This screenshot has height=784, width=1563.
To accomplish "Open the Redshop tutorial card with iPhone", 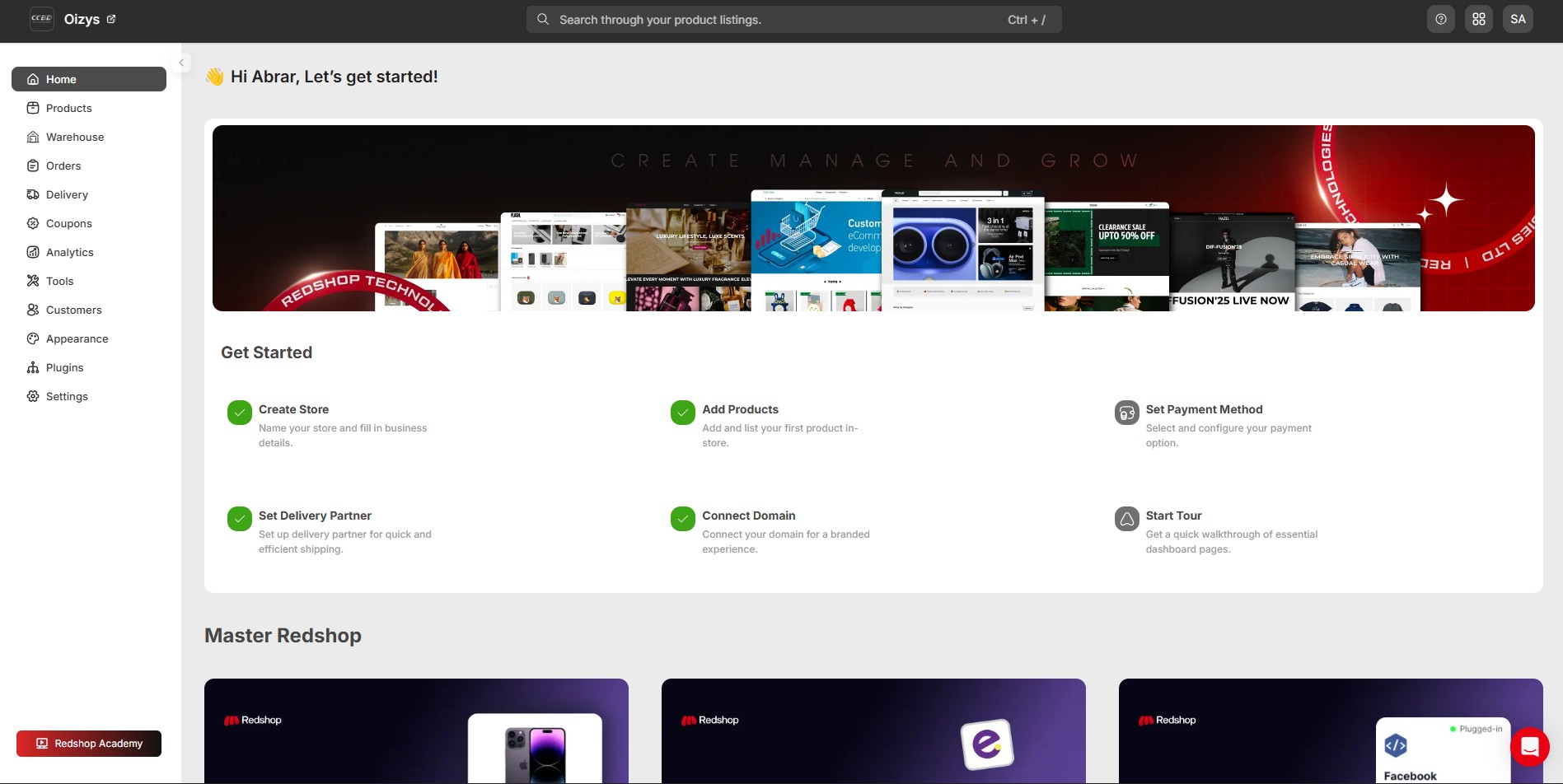I will pos(416,731).
